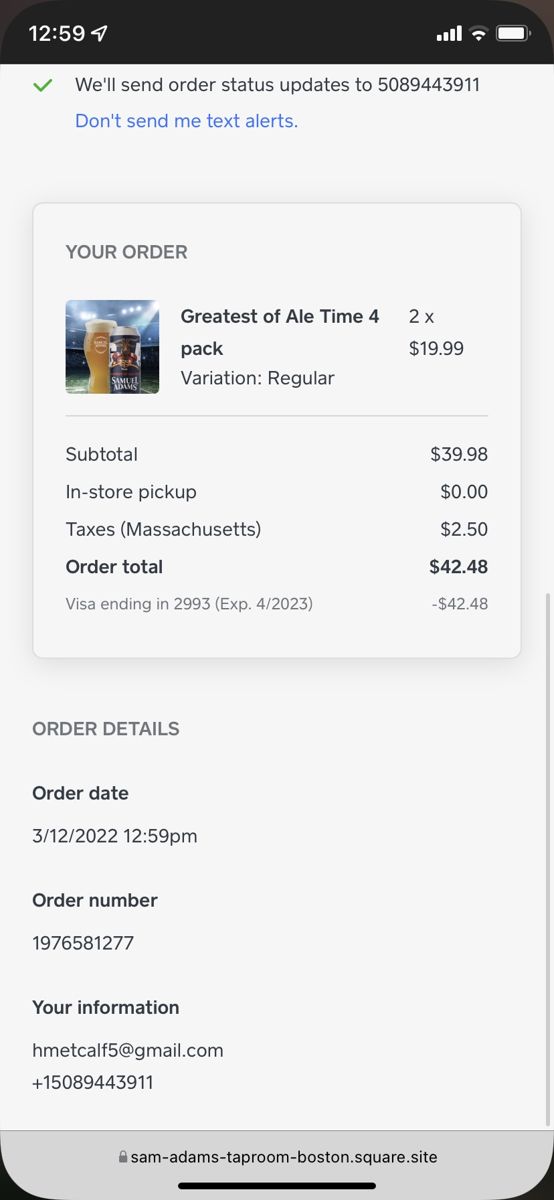The image size is (554, 1200).
Task: Tap the home indicator bar at bottom
Action: tap(277, 1186)
